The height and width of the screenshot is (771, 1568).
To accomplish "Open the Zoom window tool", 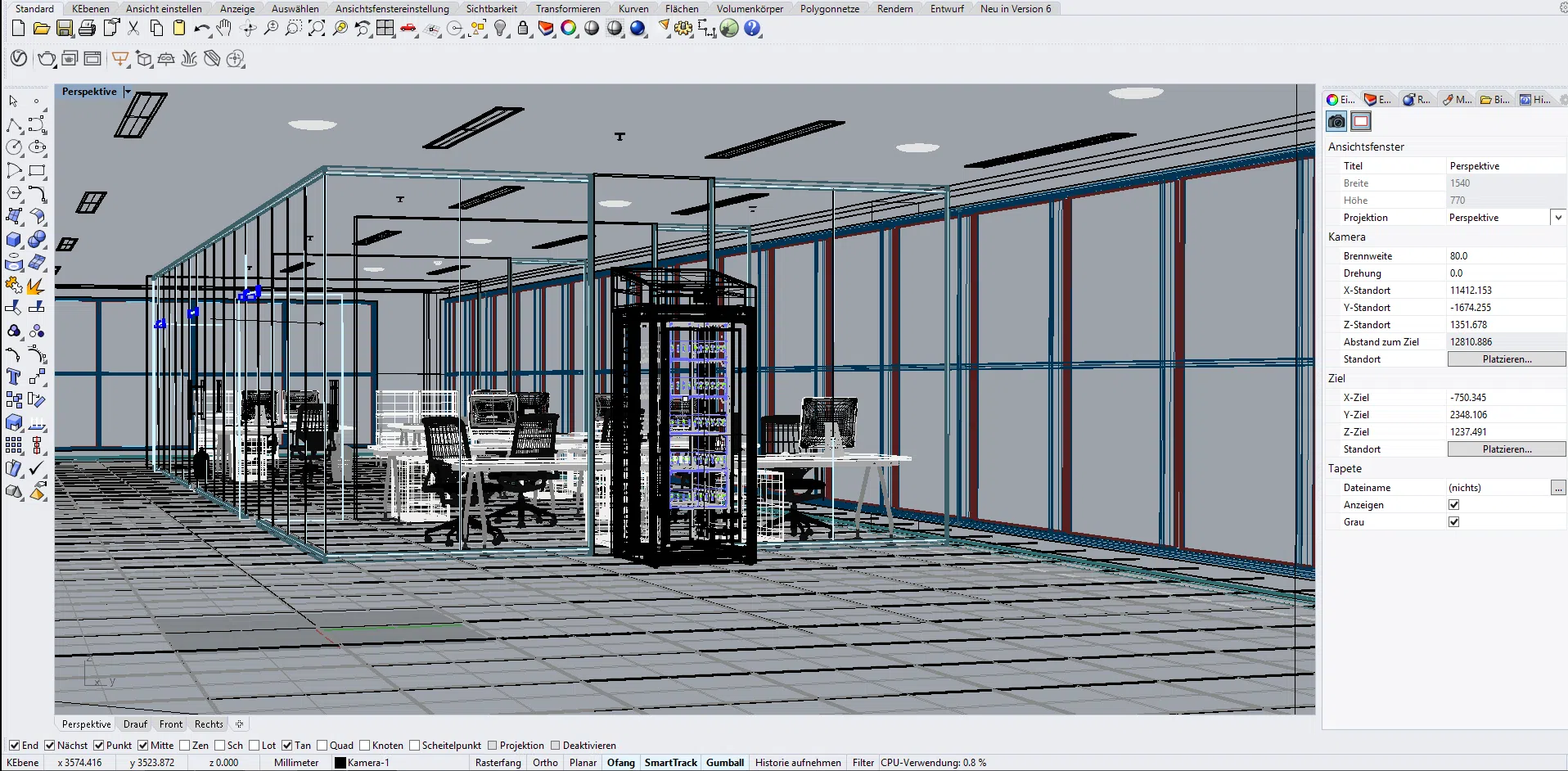I will [294, 28].
